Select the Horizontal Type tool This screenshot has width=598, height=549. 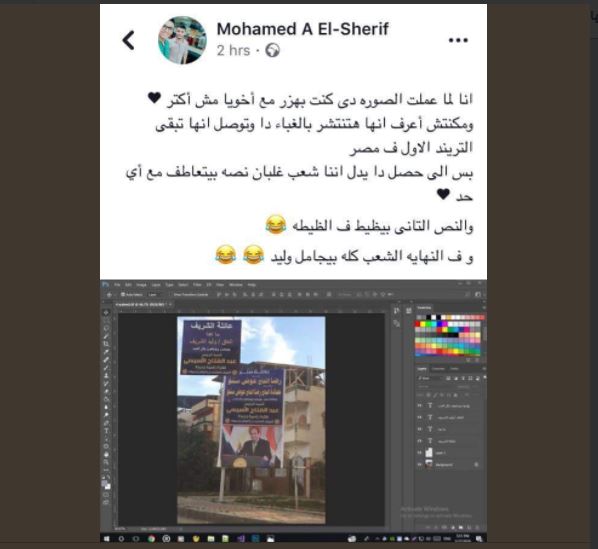(x=106, y=431)
